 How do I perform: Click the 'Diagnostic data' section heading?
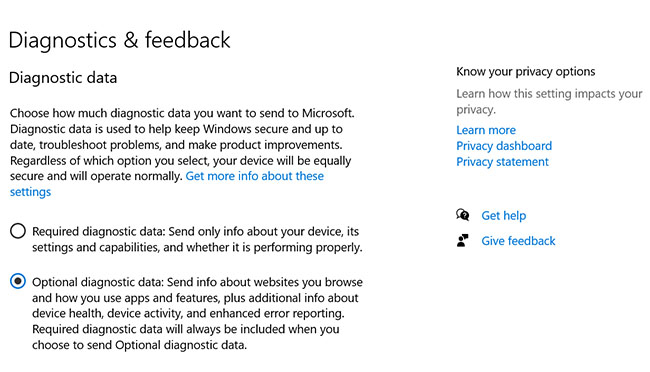63,78
